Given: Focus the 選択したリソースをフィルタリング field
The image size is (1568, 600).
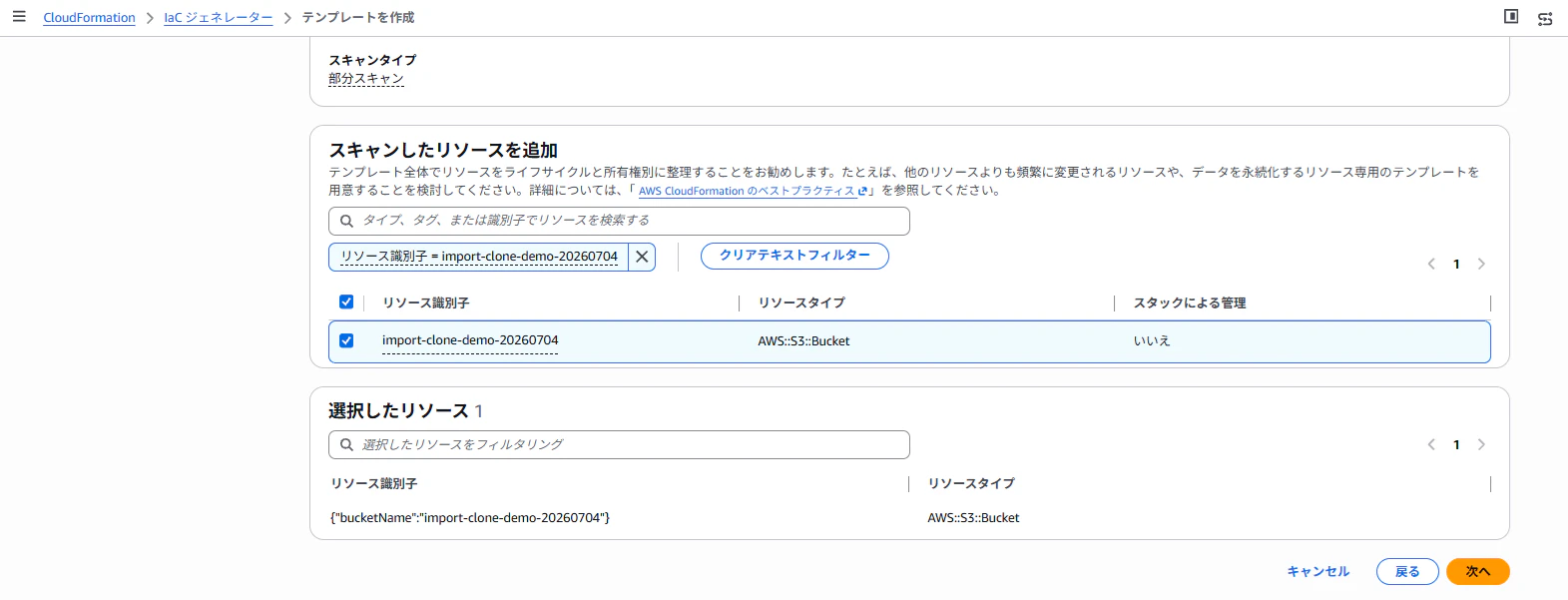Looking at the screenshot, I should tap(619, 444).
